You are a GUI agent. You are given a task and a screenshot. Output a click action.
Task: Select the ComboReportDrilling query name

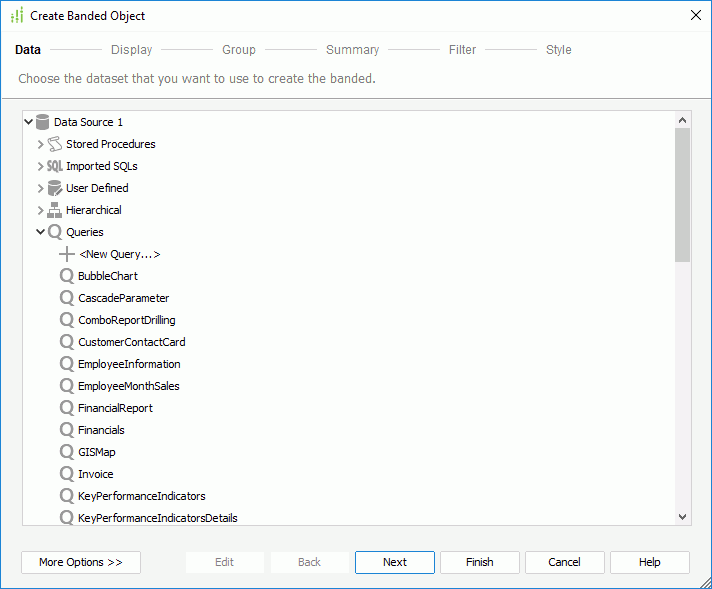coord(127,320)
